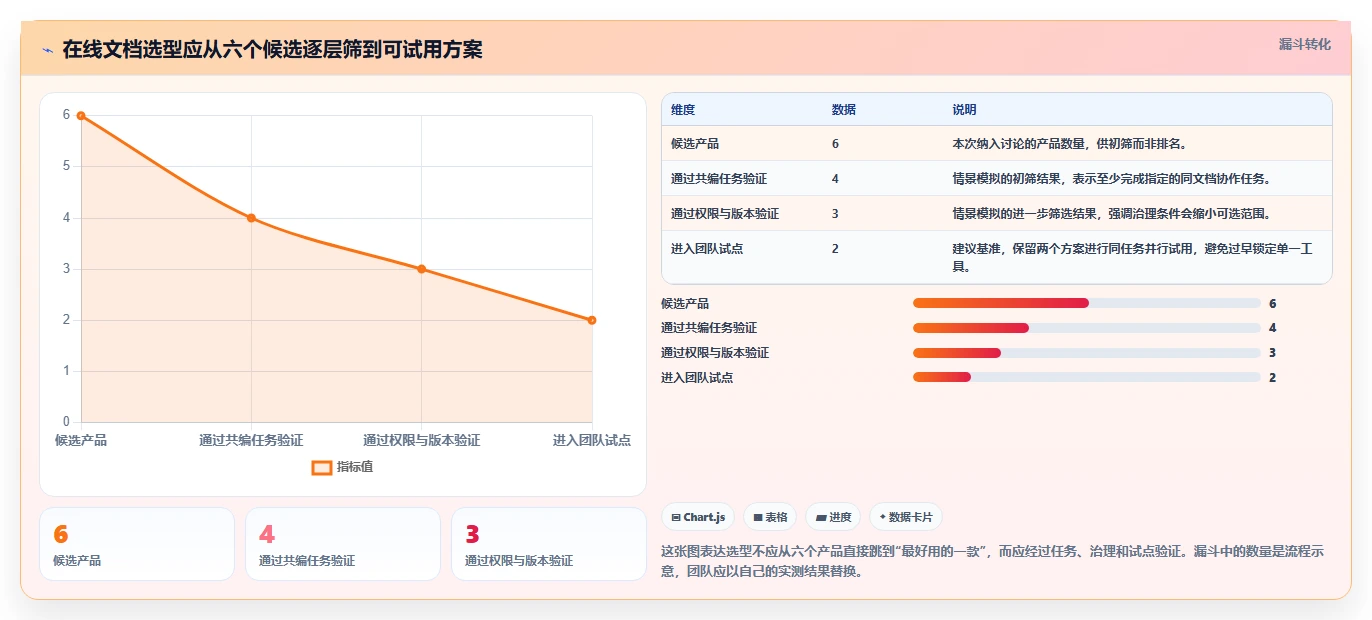
Task: Click the lightning icon beside the title
Action: pyautogui.click(x=47, y=50)
